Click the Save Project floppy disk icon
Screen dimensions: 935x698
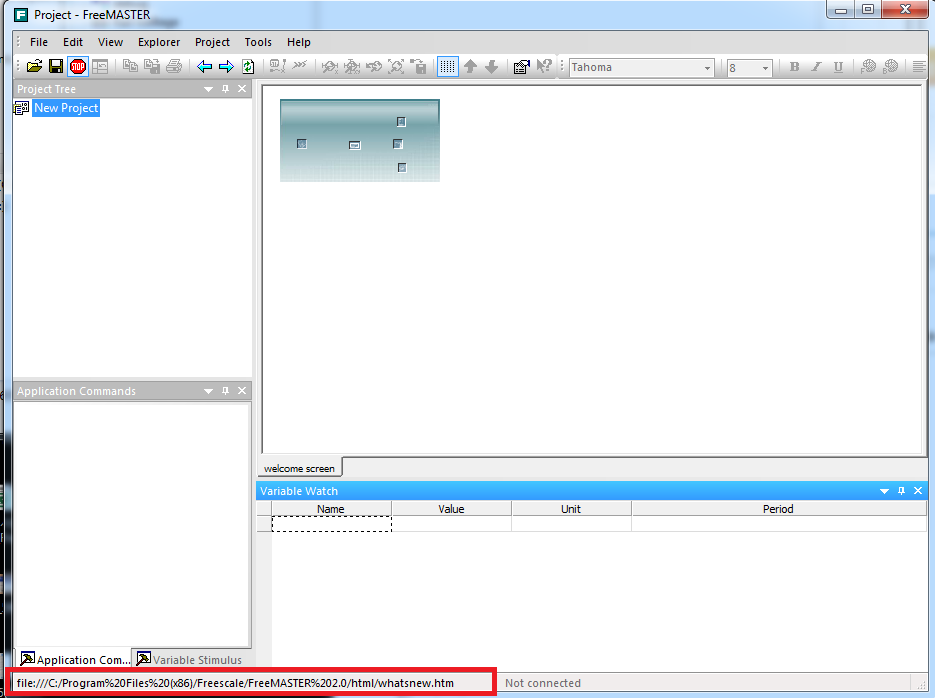click(x=56, y=66)
